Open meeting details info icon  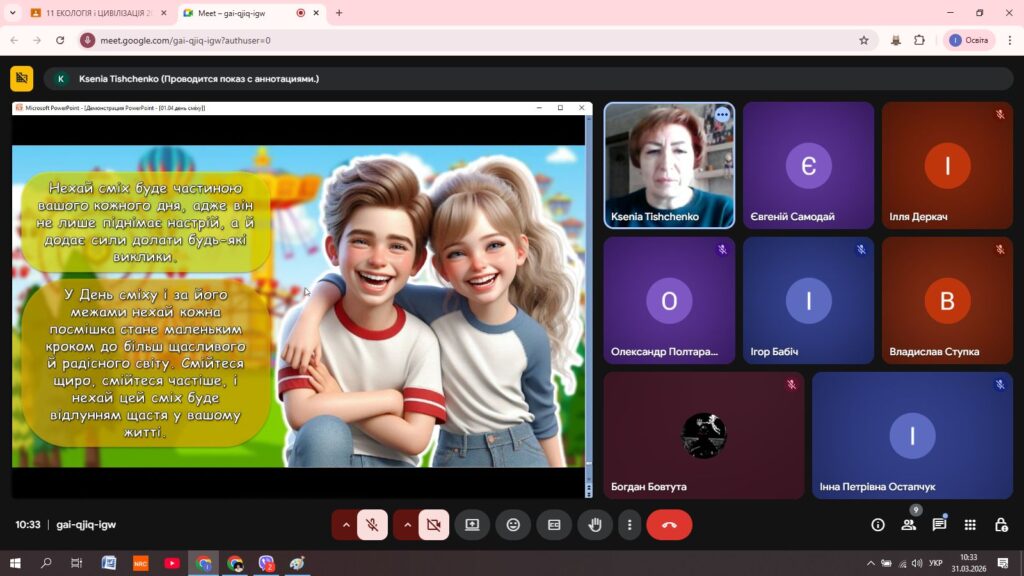pyautogui.click(x=878, y=525)
